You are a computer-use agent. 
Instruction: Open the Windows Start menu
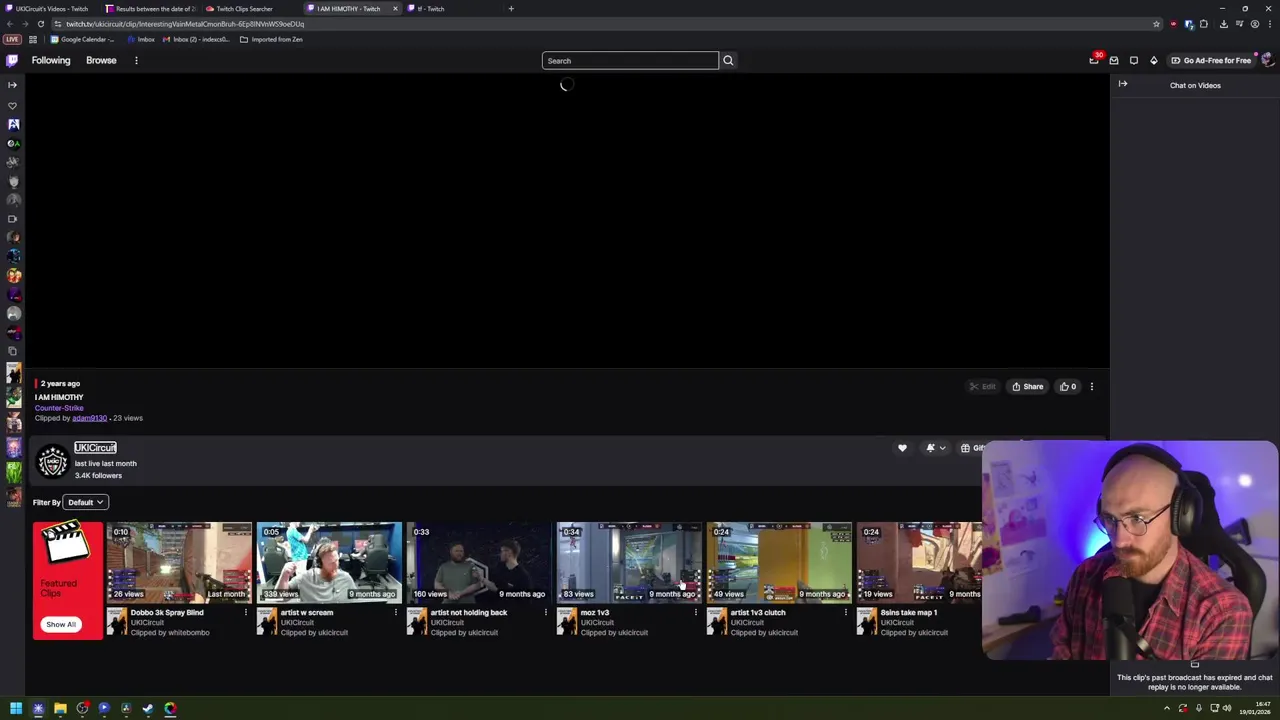[x=16, y=709]
